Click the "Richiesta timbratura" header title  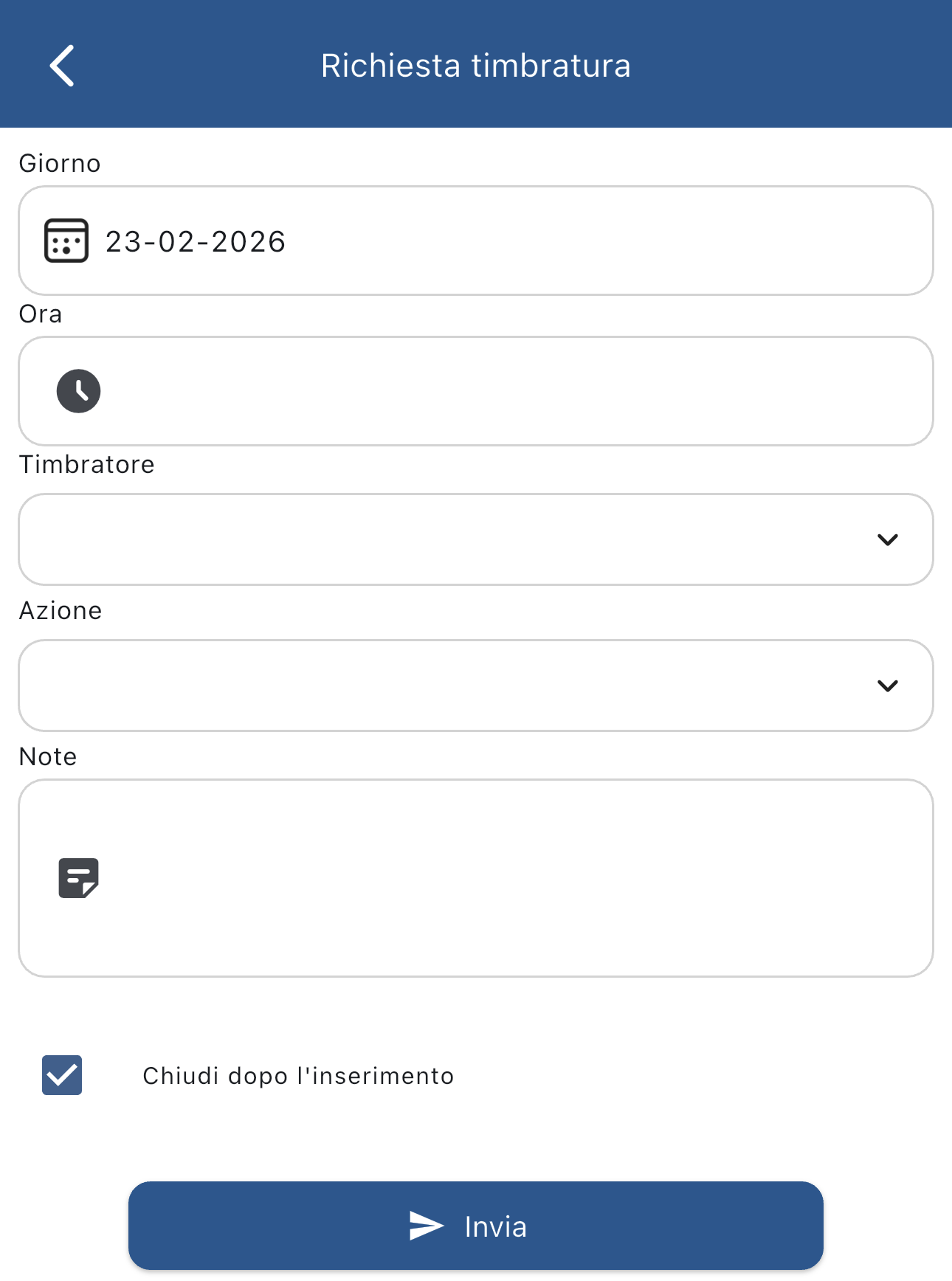476,66
